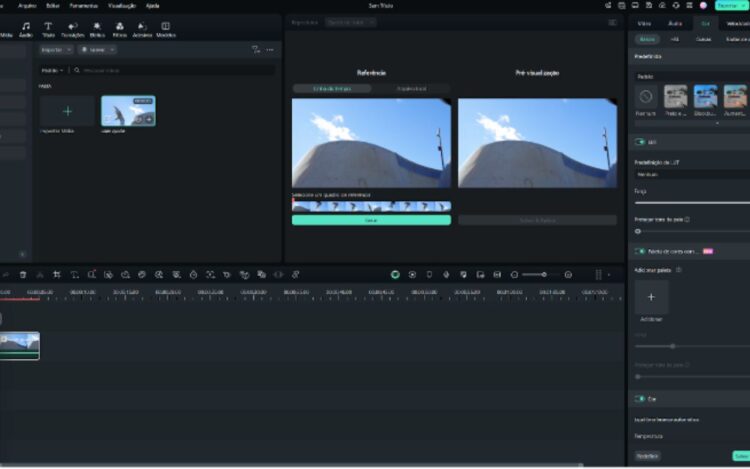This screenshot has width=750, height=469.
Task: Select the Nenhum color preset
Action: click(x=646, y=100)
